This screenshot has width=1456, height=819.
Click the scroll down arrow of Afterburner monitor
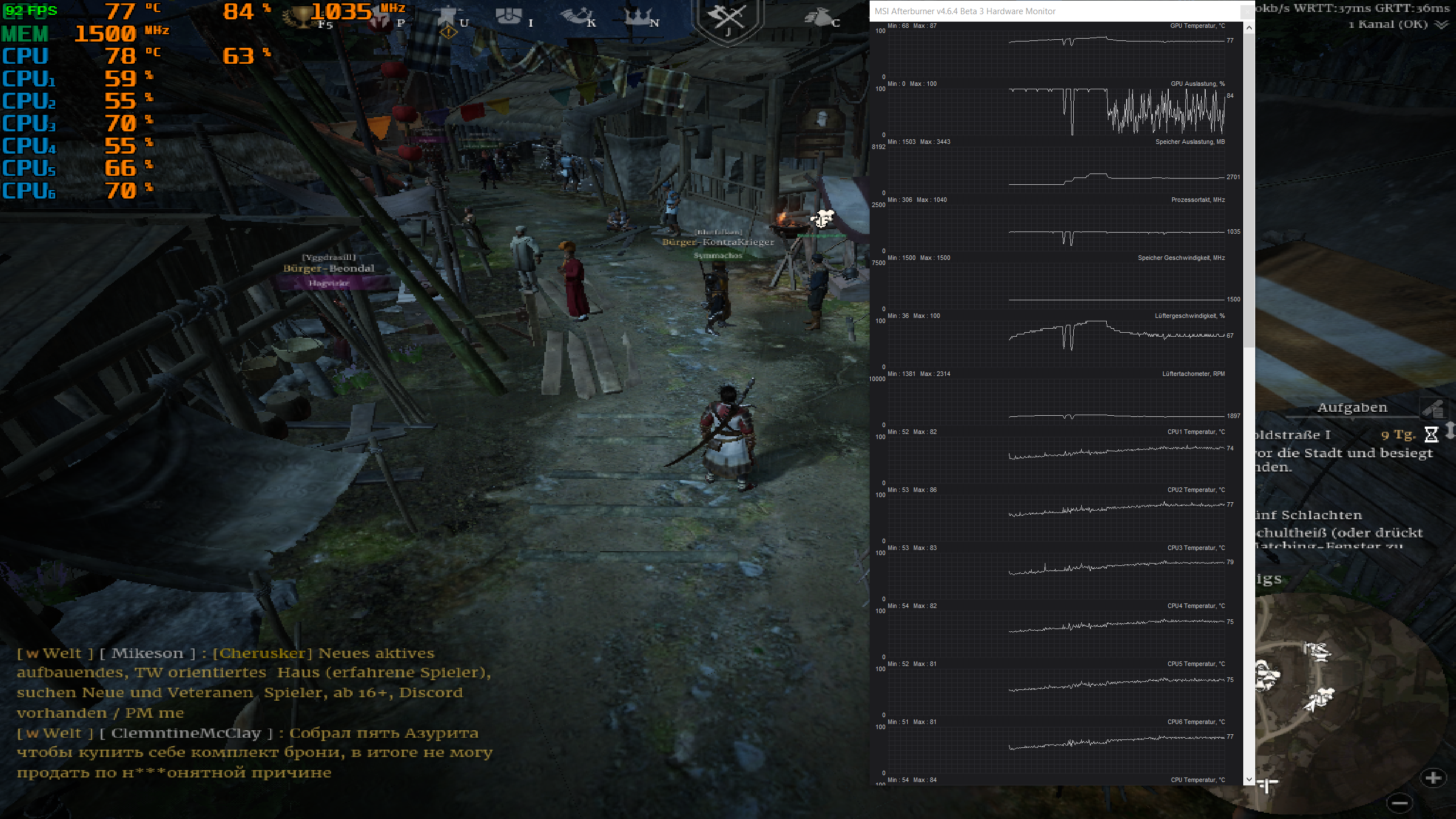tap(1249, 779)
